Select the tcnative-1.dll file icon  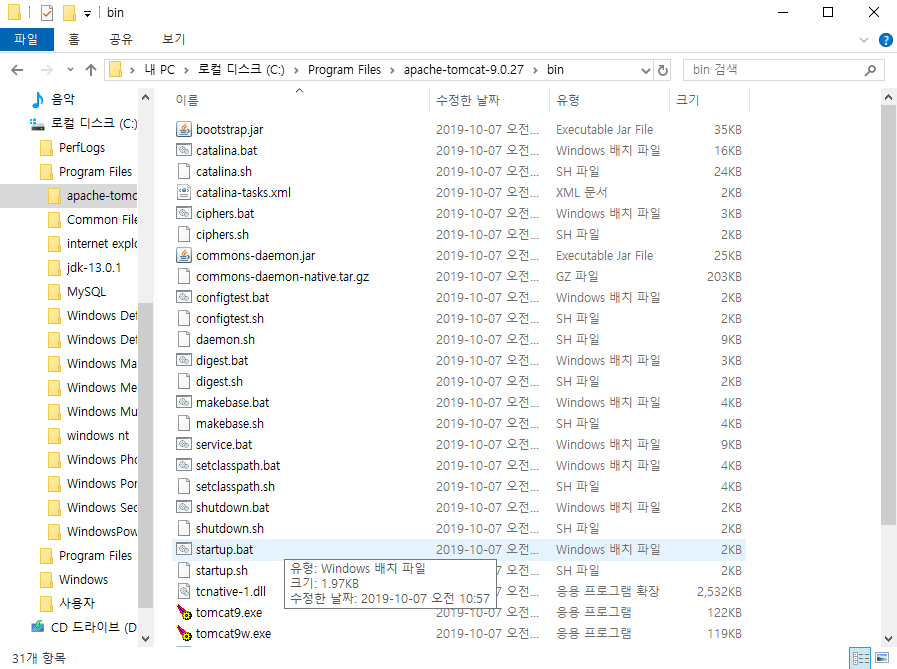183,591
